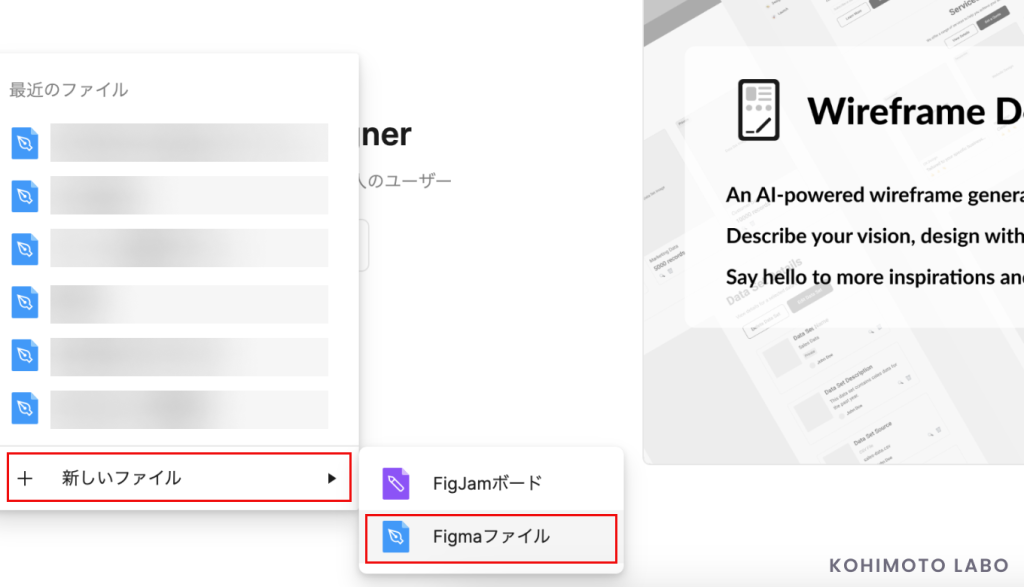Screen dimensions: 1024x587
Task: Choose Figmaファイル from the submenu
Action: pyautogui.click(x=491, y=537)
